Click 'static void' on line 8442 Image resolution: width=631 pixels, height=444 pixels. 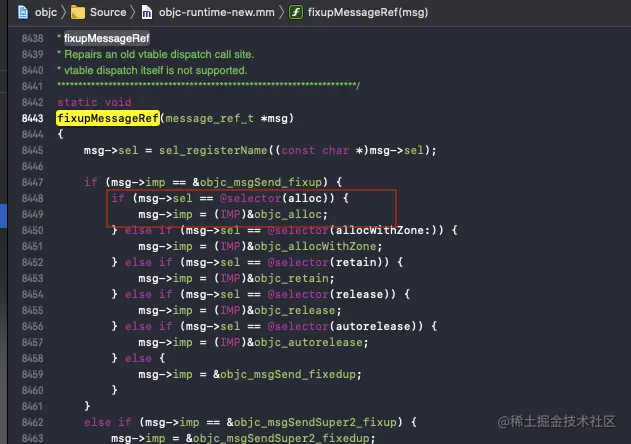tap(94, 102)
